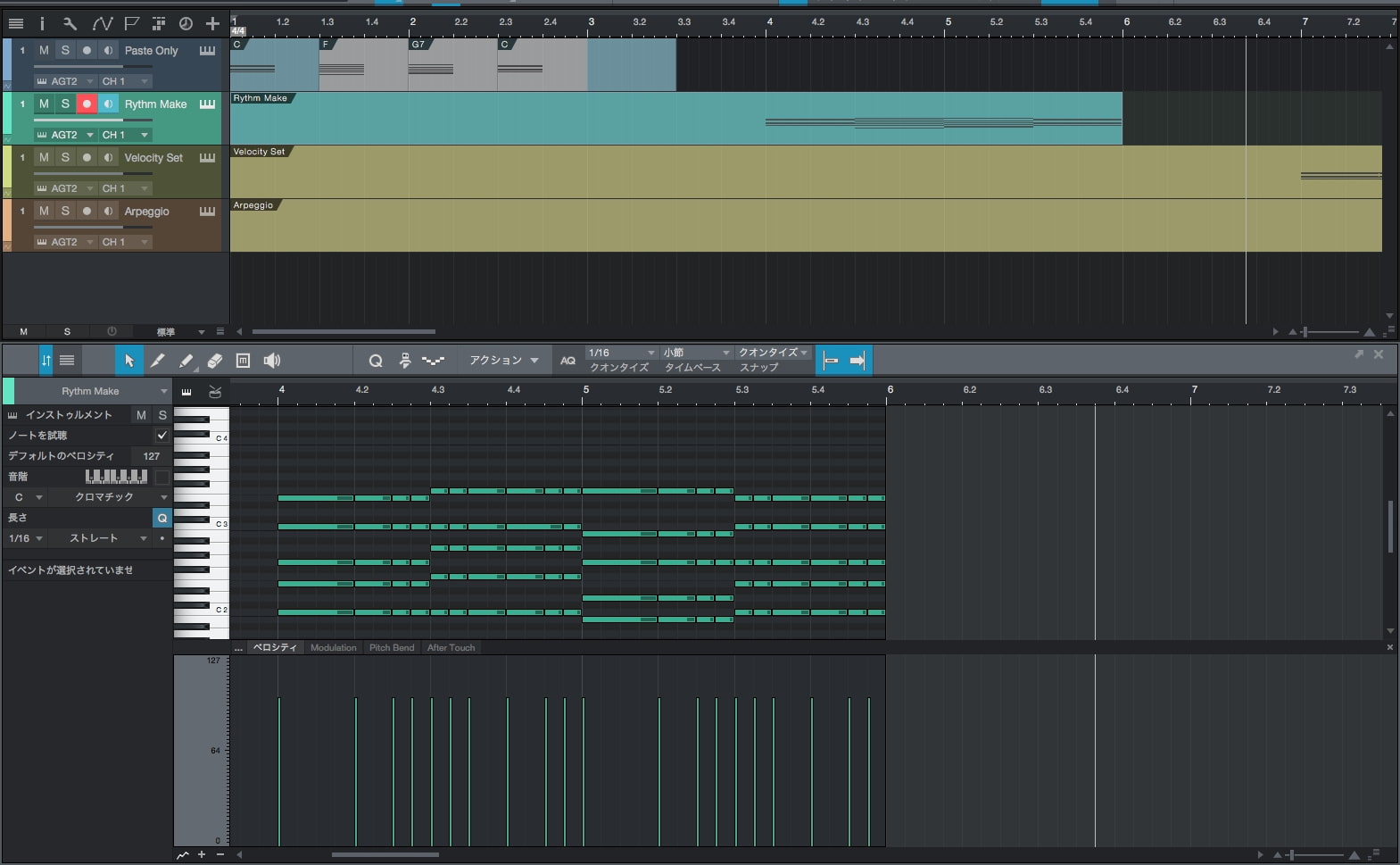Open the 1/16 quantize value dropdown
Screen dimensions: 1400x865
[621, 353]
